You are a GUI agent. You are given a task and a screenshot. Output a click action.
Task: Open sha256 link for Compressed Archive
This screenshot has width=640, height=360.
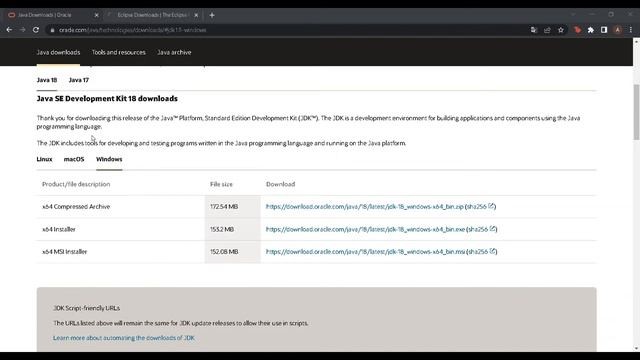(480, 207)
